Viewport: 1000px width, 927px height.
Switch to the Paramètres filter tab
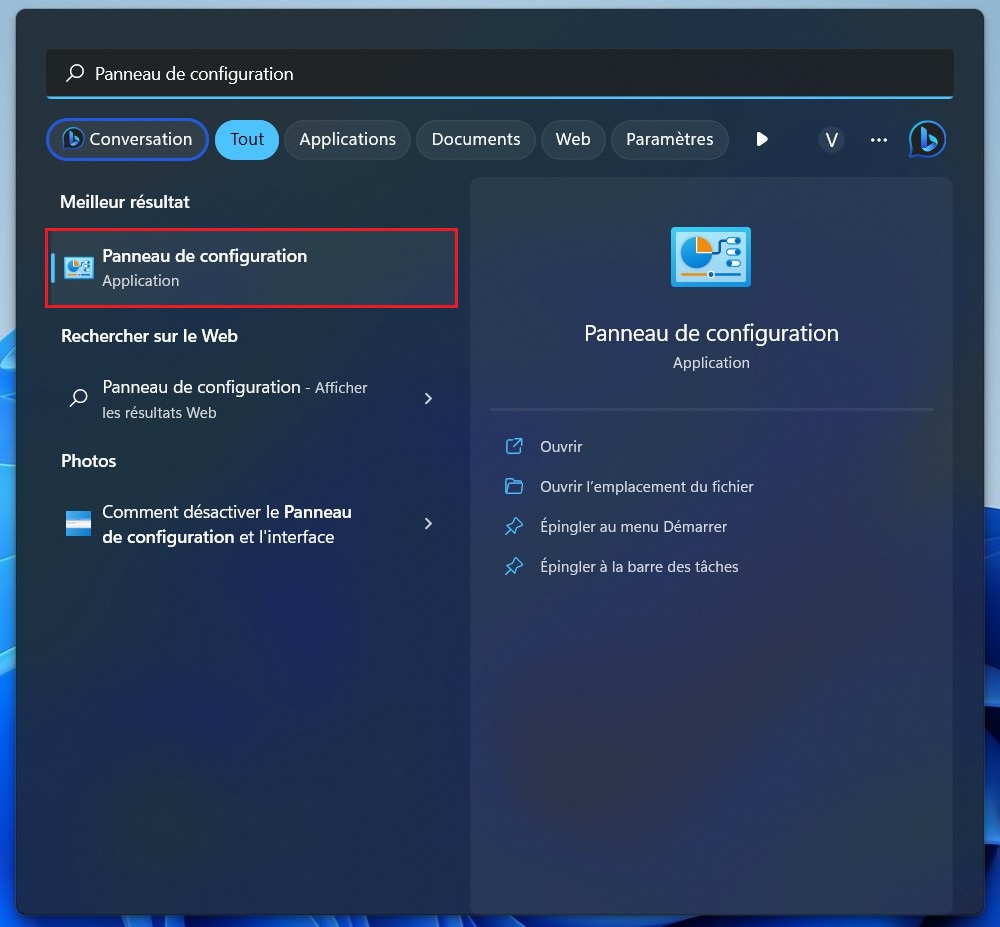click(669, 140)
